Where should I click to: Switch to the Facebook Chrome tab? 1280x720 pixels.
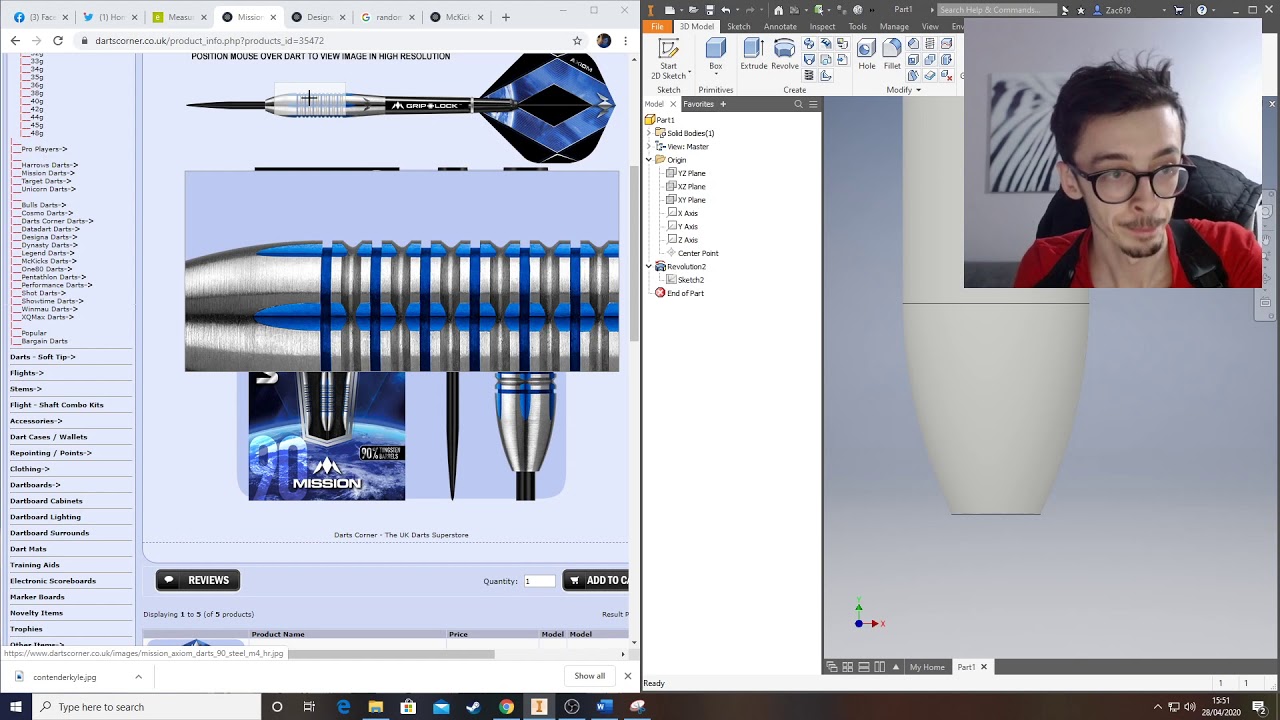pyautogui.click(x=41, y=17)
